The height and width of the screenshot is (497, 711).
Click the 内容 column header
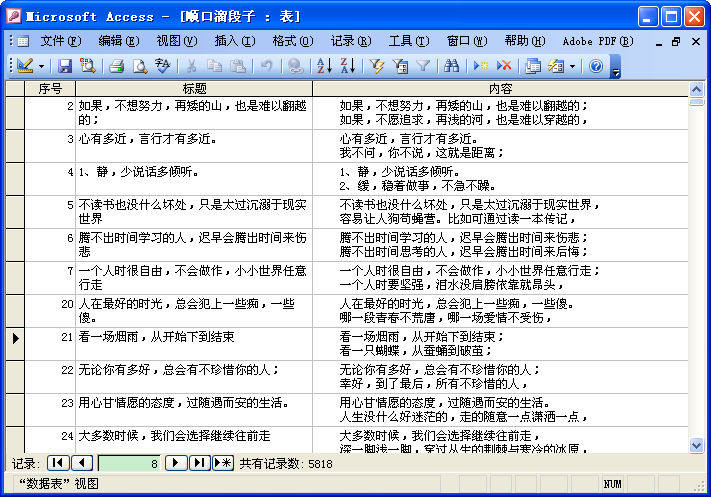501,88
